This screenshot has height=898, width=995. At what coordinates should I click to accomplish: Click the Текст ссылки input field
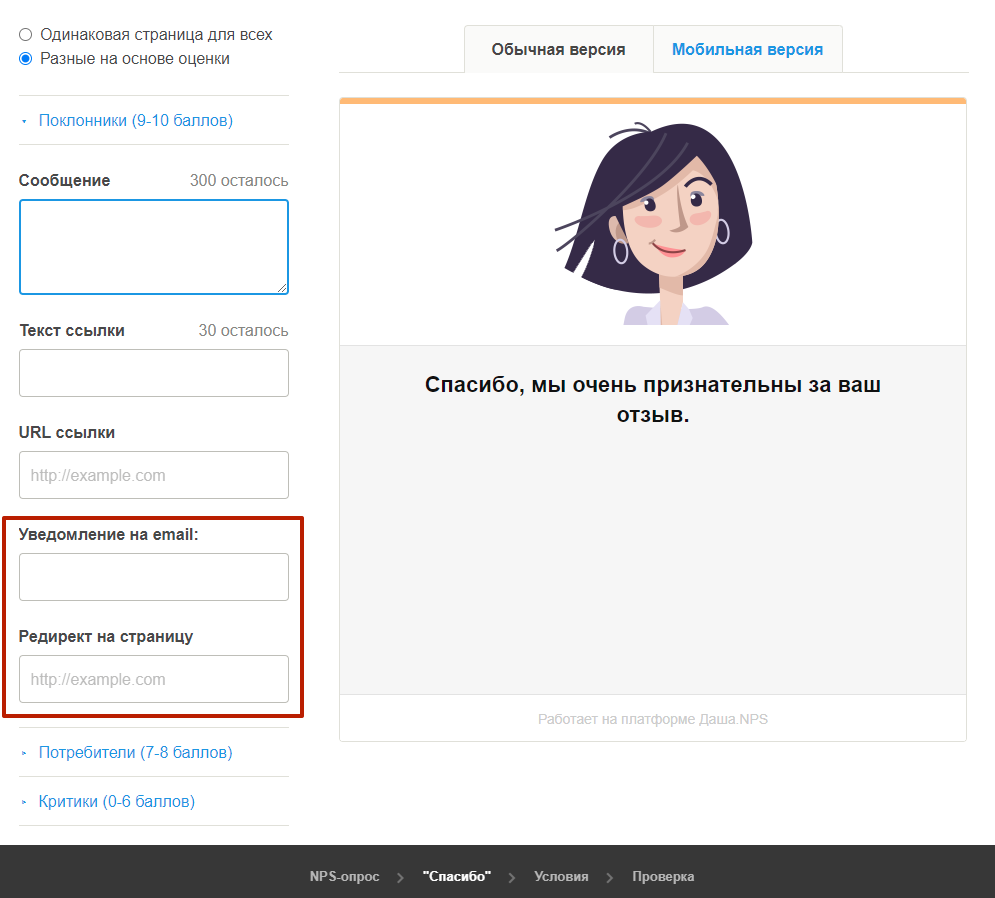[153, 373]
